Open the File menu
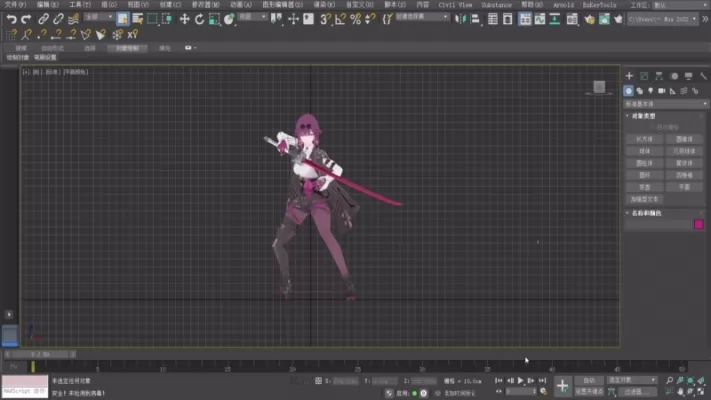The height and width of the screenshot is (400, 711). (15, 5)
